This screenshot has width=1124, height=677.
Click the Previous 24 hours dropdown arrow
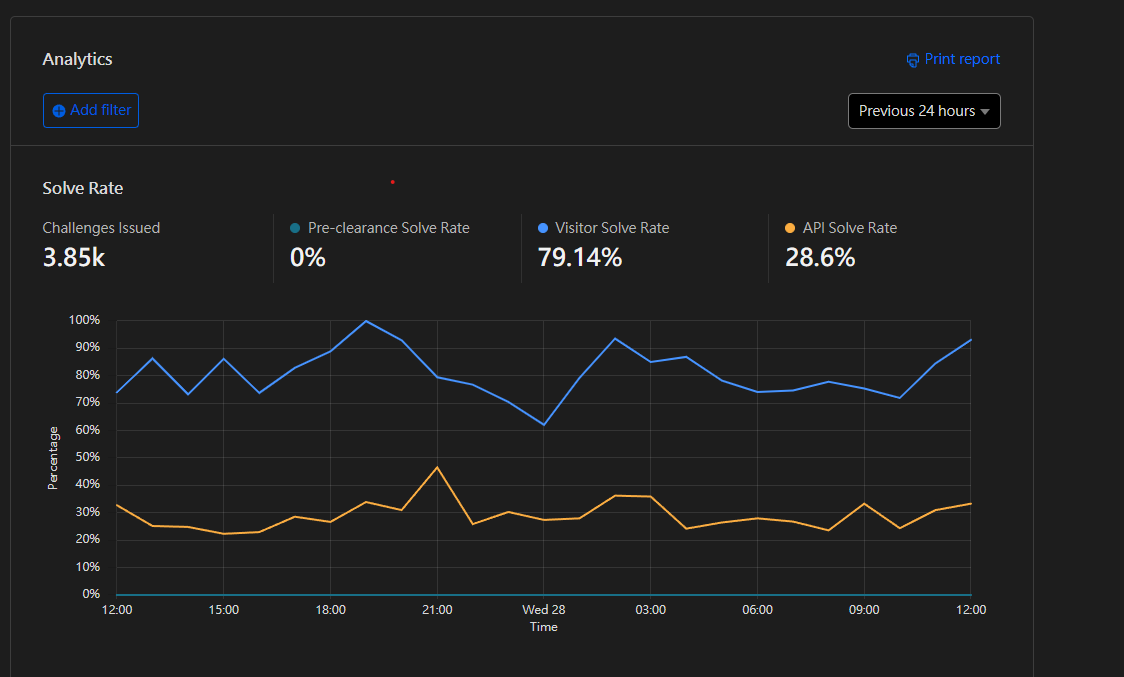pyautogui.click(x=985, y=112)
